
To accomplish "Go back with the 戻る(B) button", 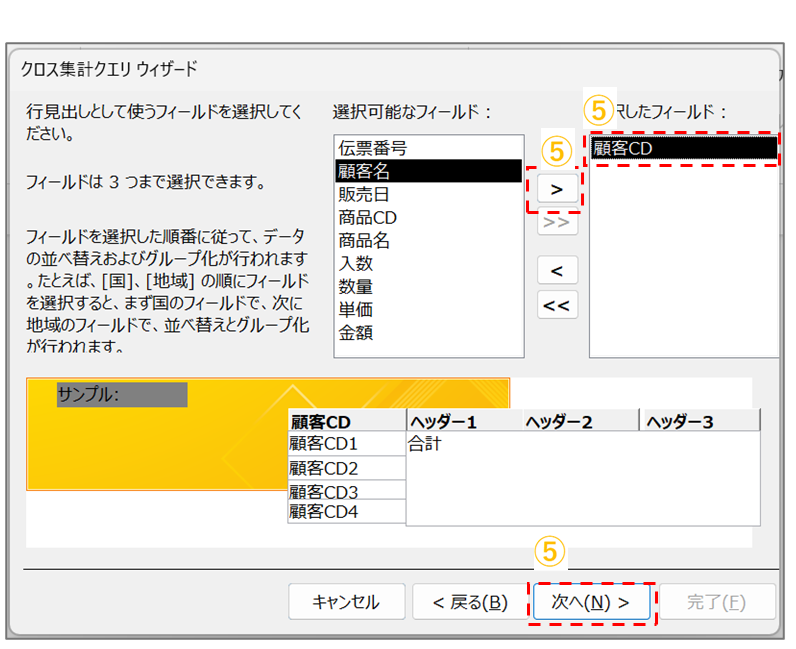I will pyautogui.click(x=470, y=602).
